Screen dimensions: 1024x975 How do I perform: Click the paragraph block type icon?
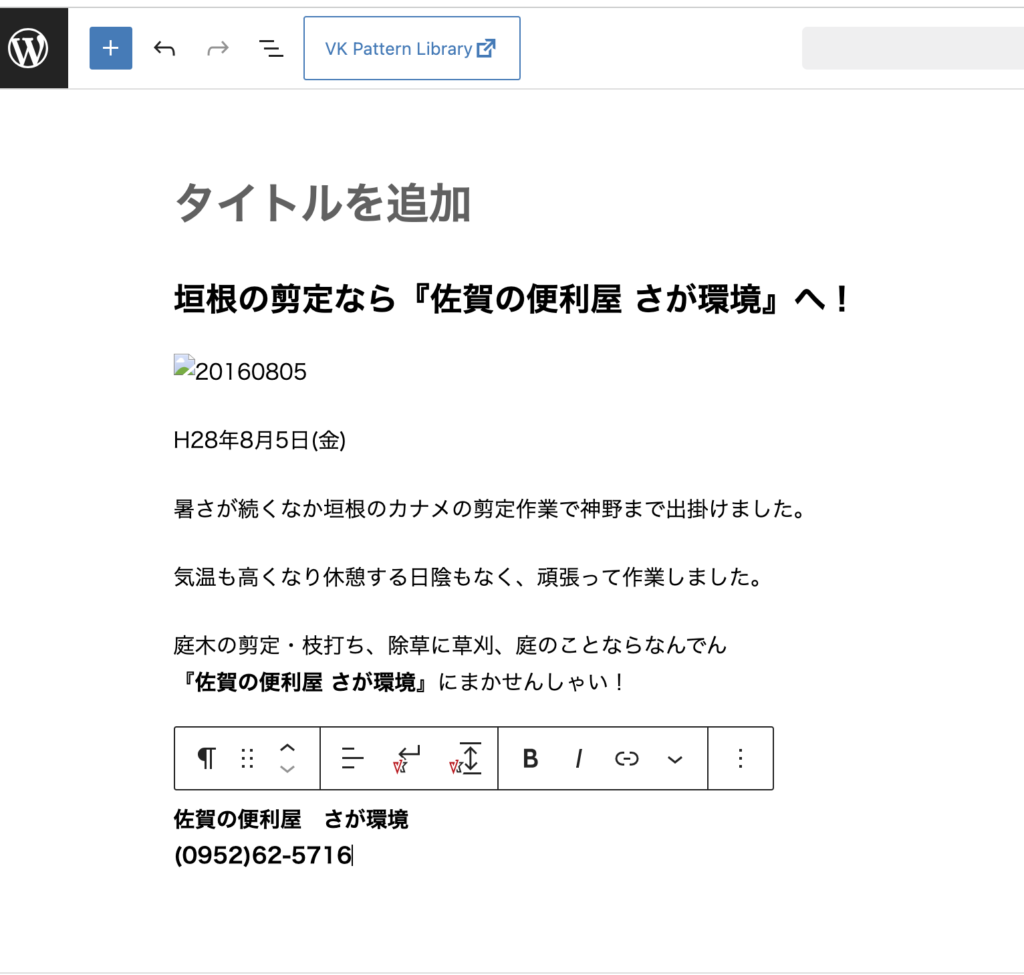[206, 758]
